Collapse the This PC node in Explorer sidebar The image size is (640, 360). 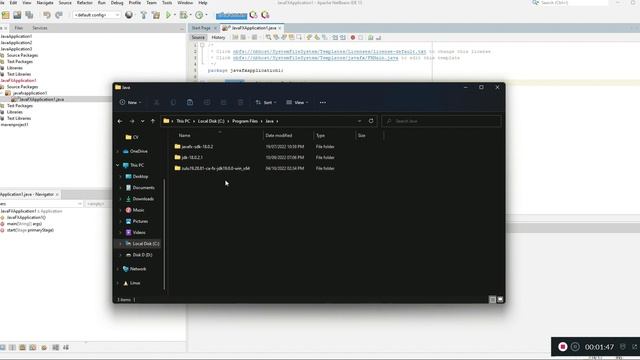point(118,165)
